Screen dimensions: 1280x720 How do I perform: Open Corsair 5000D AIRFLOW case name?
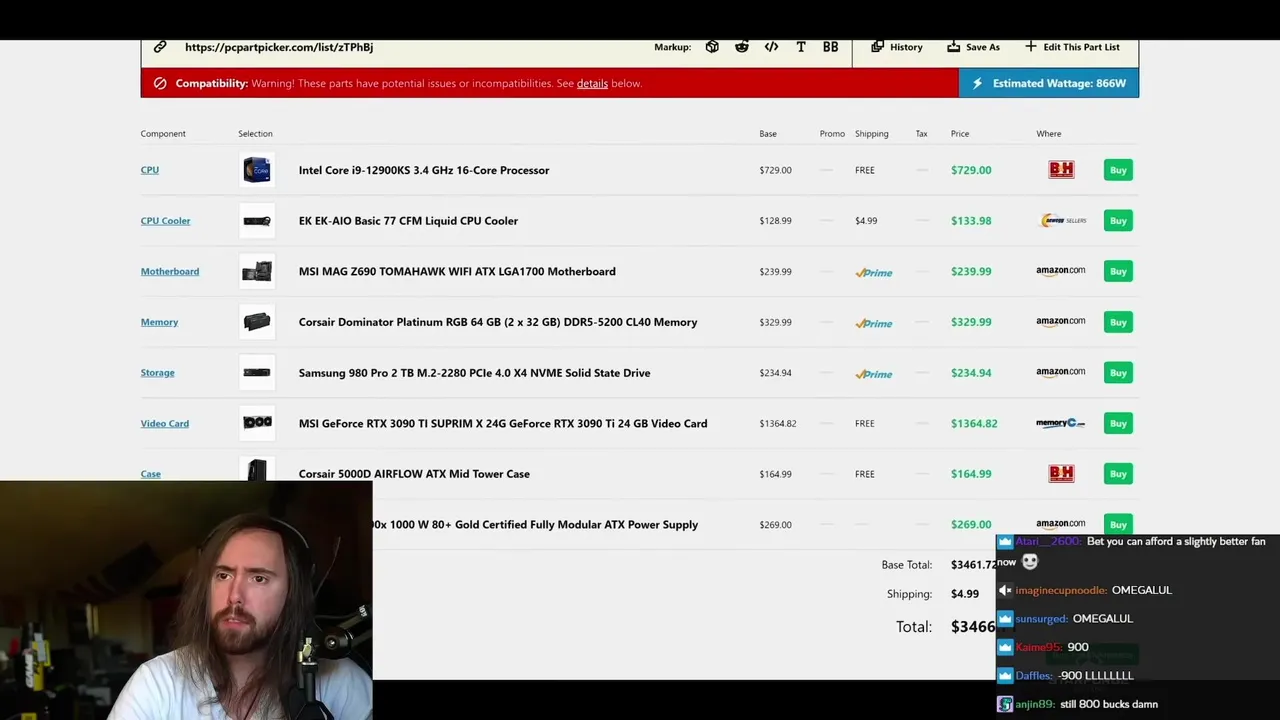tap(414, 474)
